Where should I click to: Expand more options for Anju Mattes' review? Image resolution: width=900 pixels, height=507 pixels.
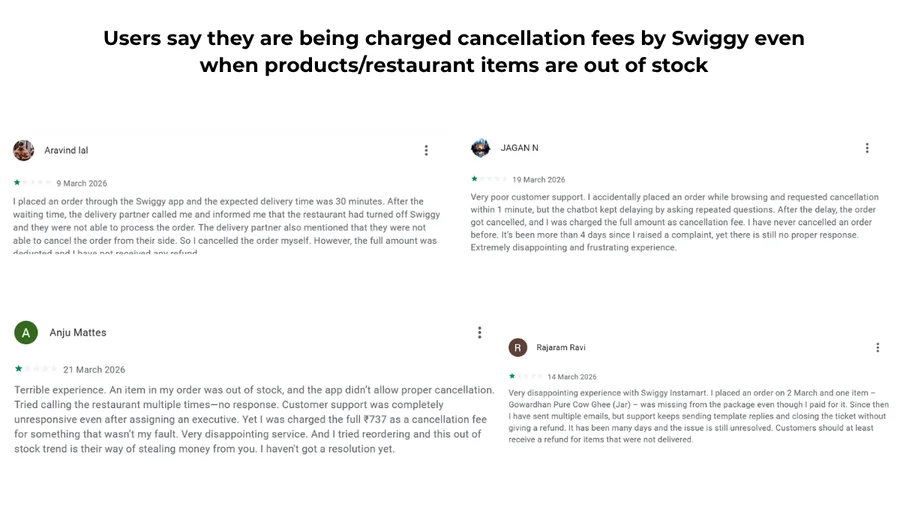[480, 332]
